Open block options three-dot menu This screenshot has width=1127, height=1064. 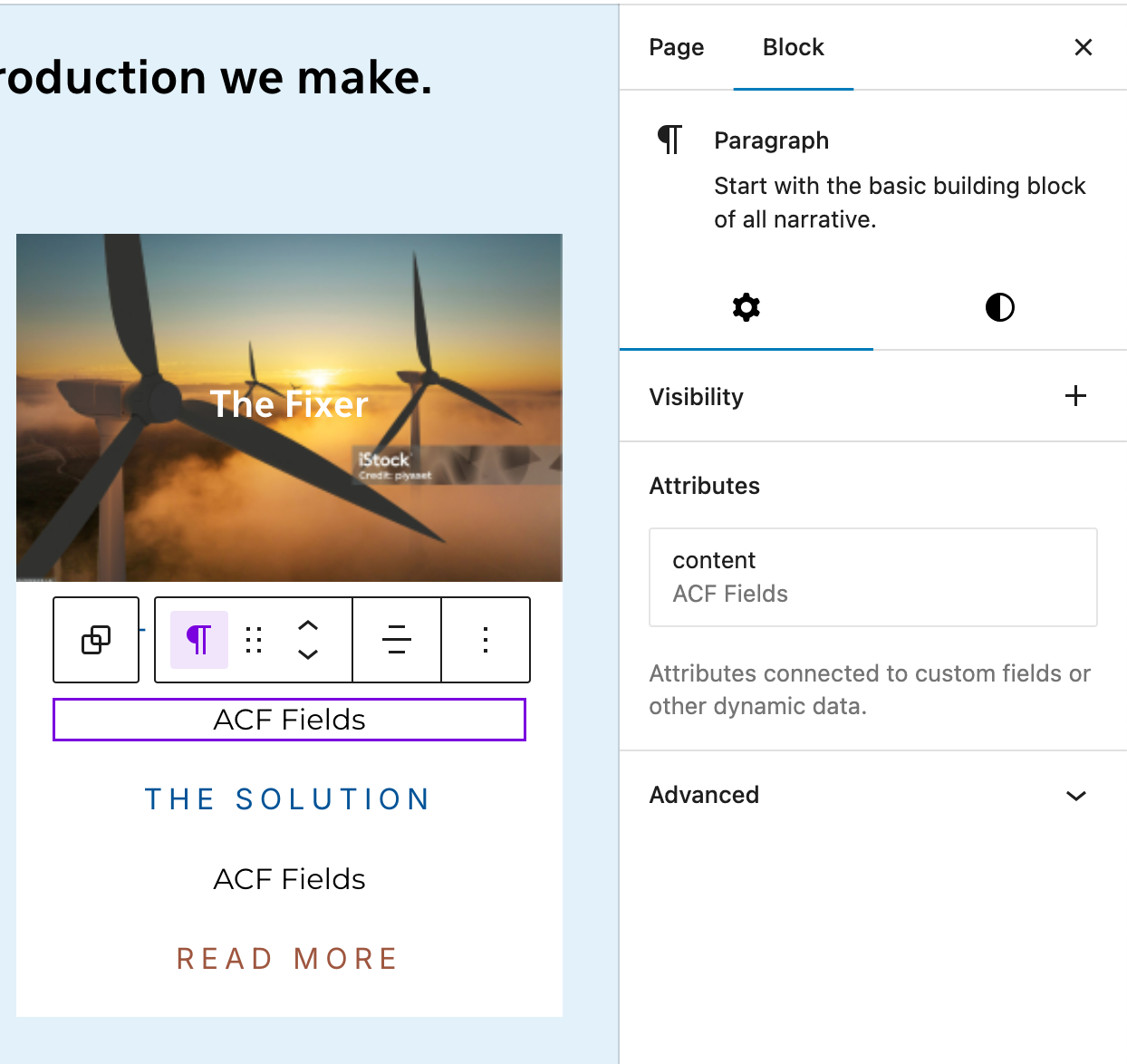click(486, 640)
